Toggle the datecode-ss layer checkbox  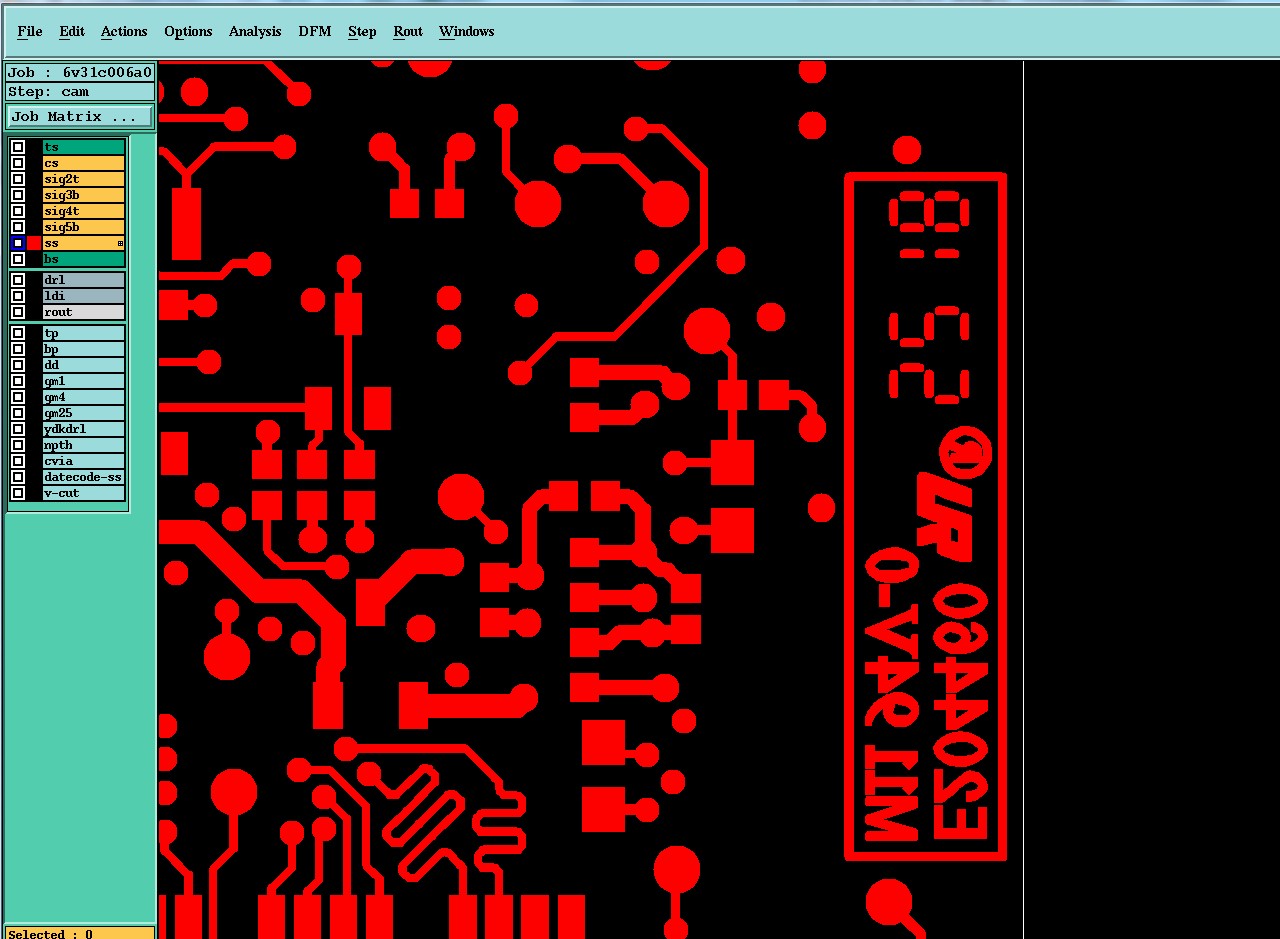click(18, 477)
